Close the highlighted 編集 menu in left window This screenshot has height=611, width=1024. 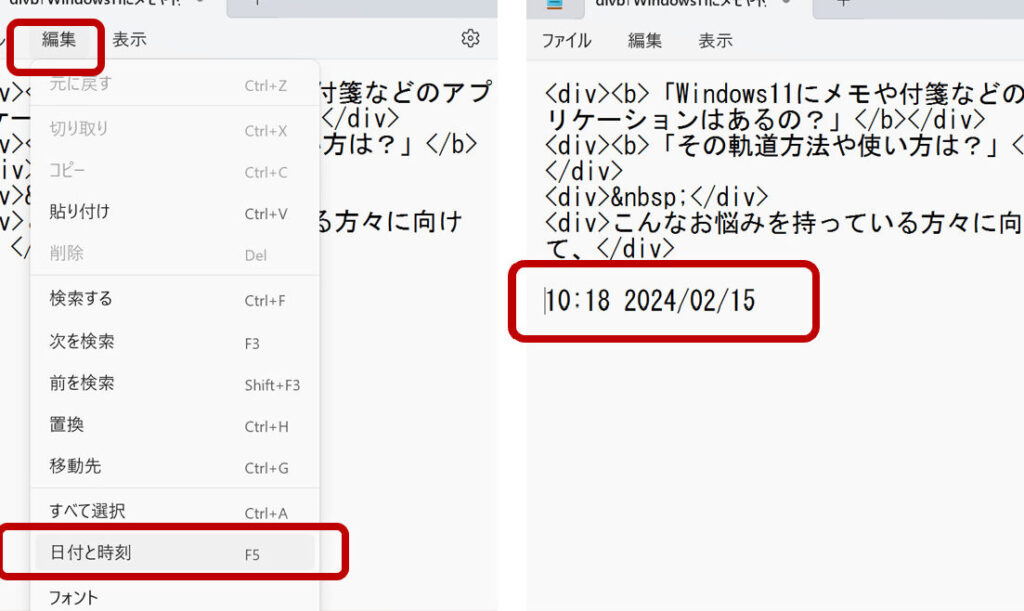(x=58, y=41)
